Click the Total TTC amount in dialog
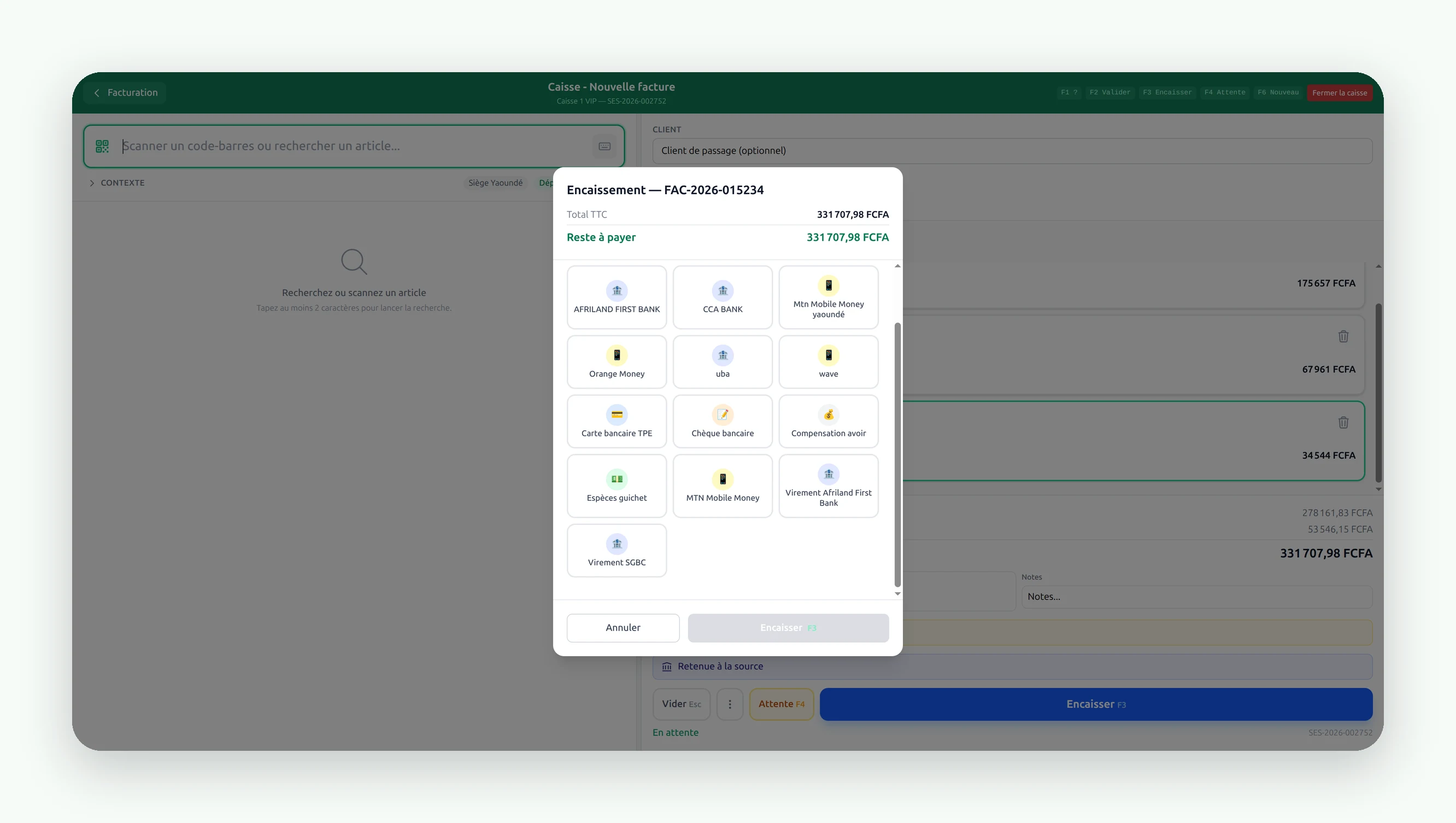 click(x=853, y=214)
